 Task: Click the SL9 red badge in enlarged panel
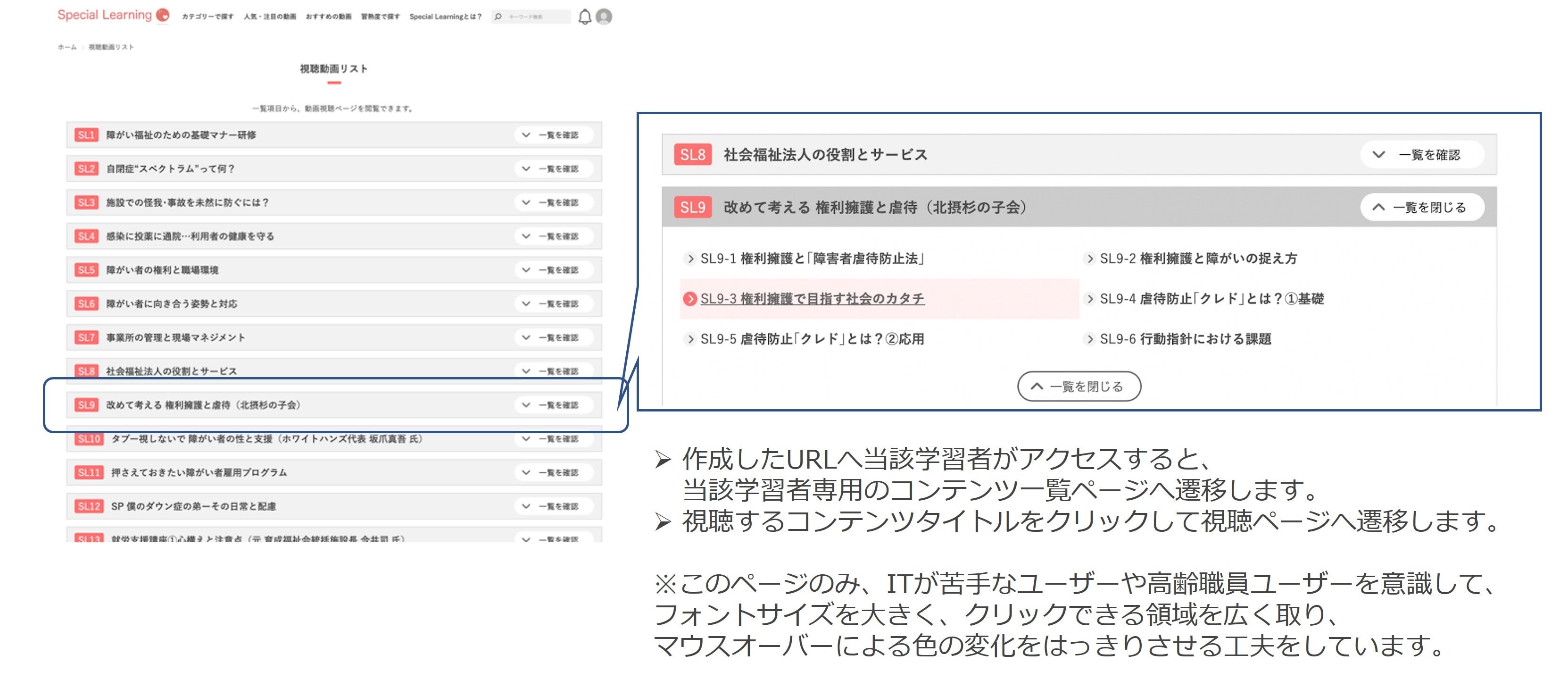692,207
